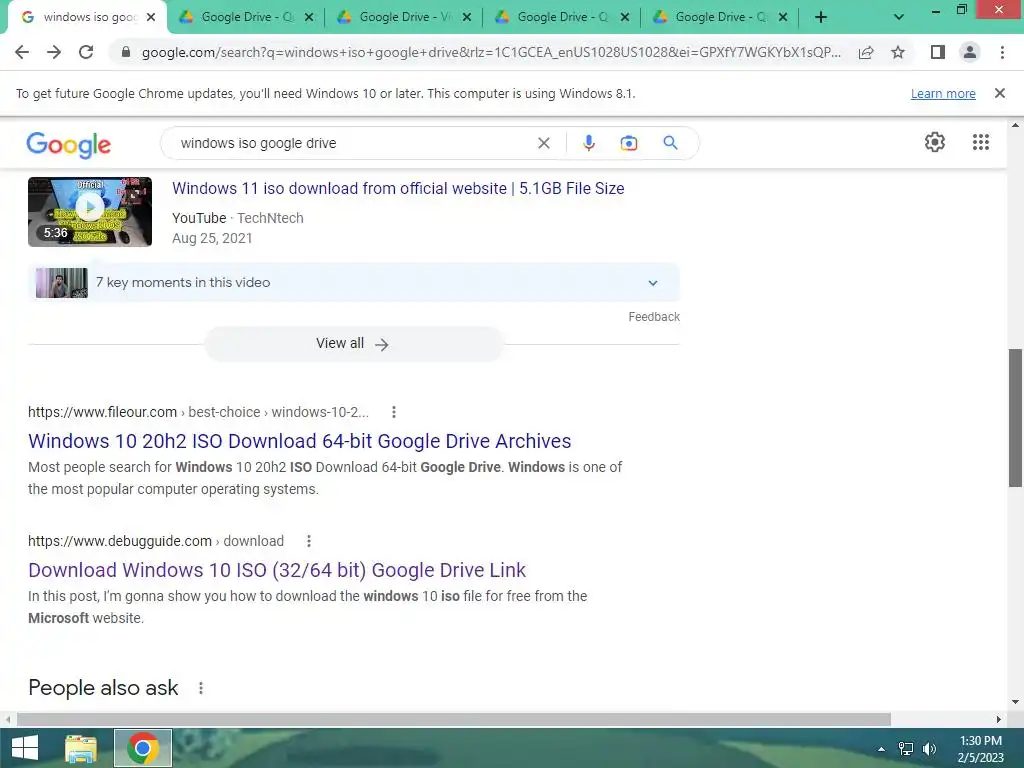Open options for the debugguide.com result
This screenshot has width=1024, height=768.
[308, 541]
